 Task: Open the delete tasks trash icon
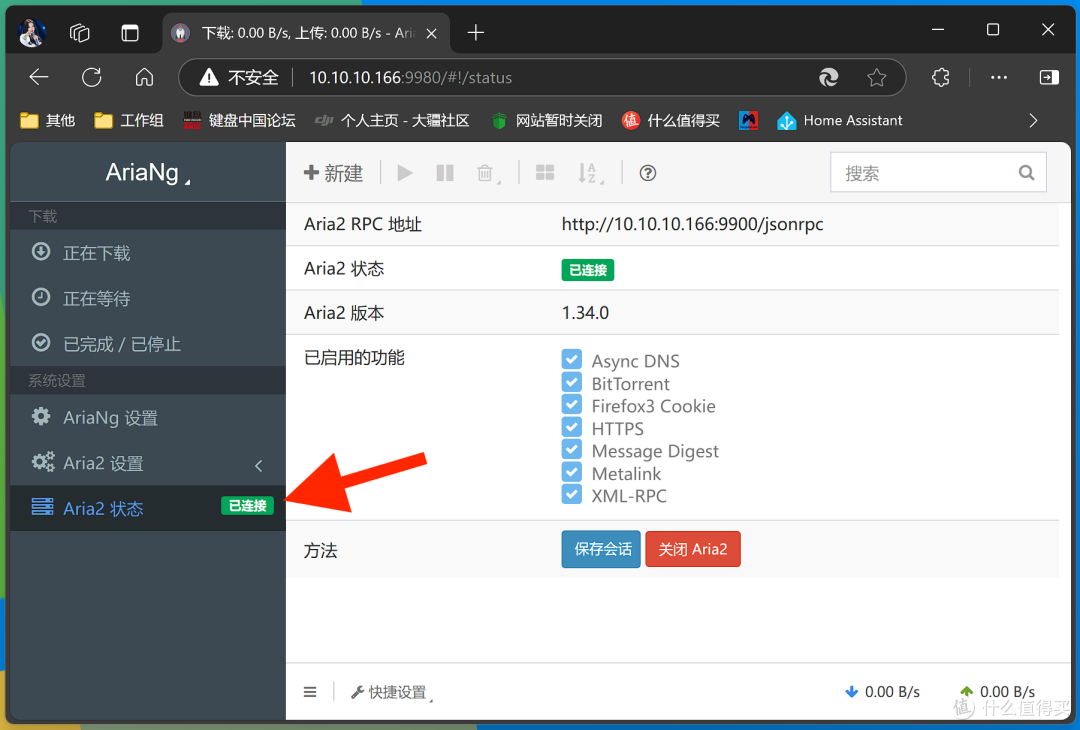coord(485,172)
